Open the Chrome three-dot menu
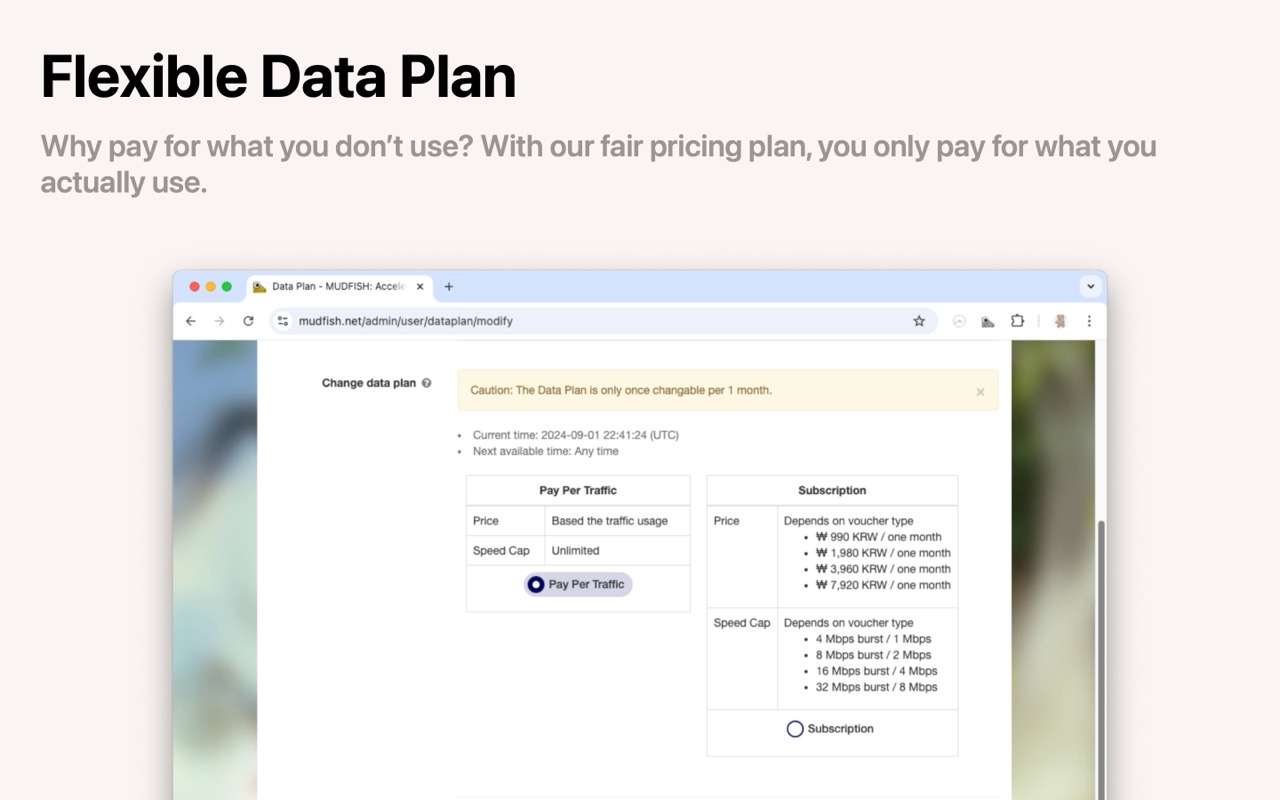Image resolution: width=1280 pixels, height=800 pixels. [1089, 321]
